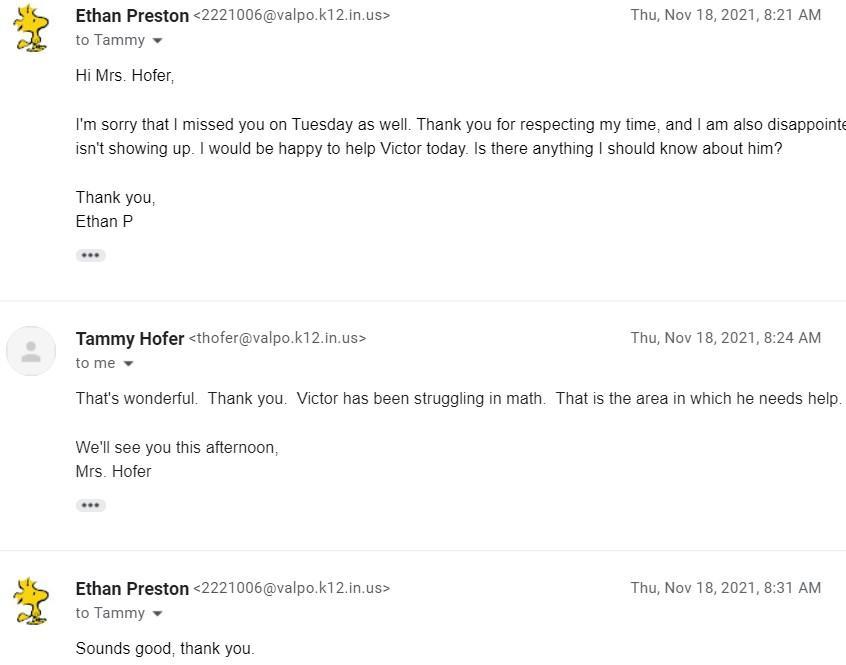846x665 pixels.
Task: Click Ethan Preston's name in the last message
Action: [132, 589]
